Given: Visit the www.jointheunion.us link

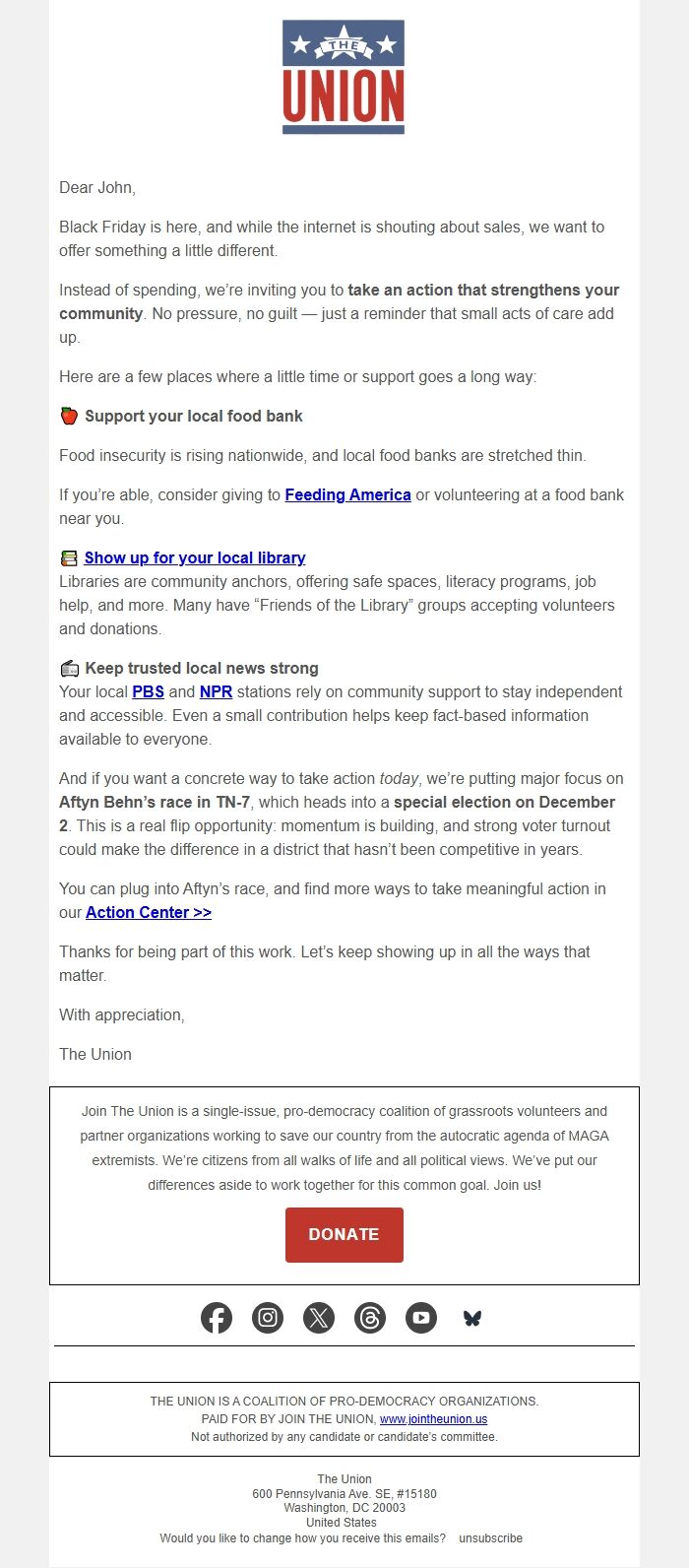Looking at the screenshot, I should pyautogui.click(x=435, y=1419).
